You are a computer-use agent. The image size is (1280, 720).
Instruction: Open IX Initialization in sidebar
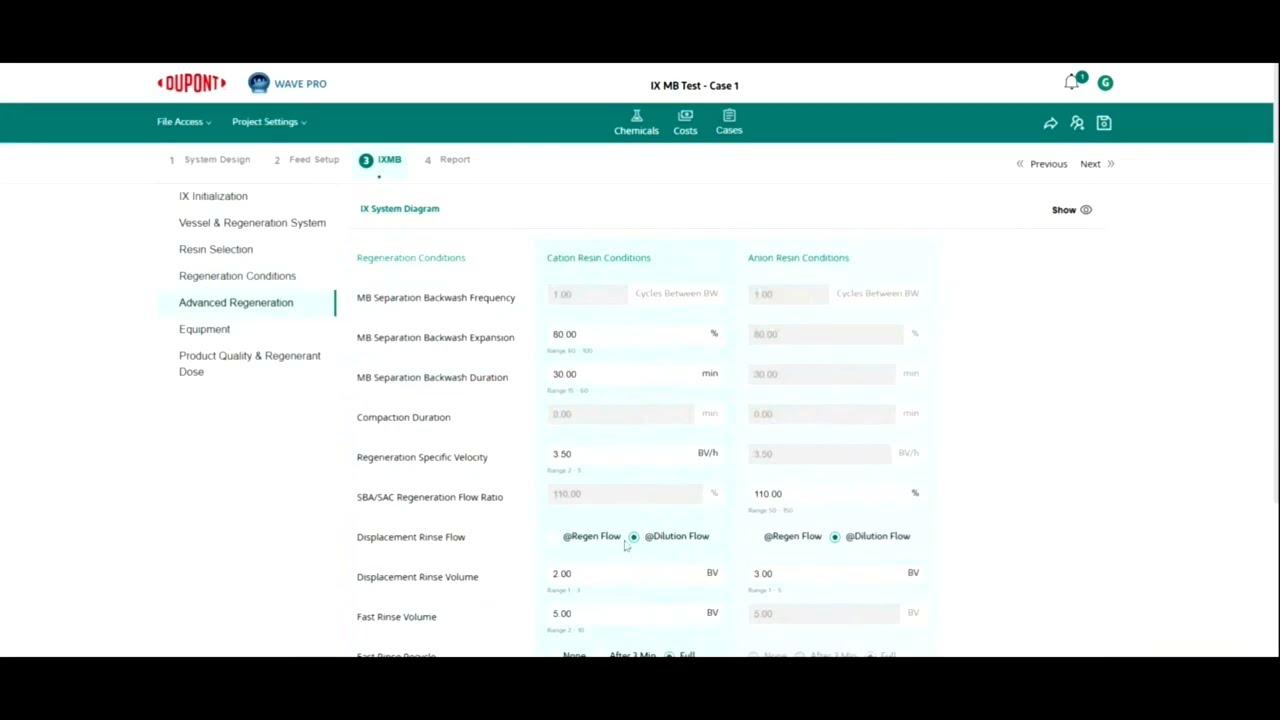click(213, 196)
